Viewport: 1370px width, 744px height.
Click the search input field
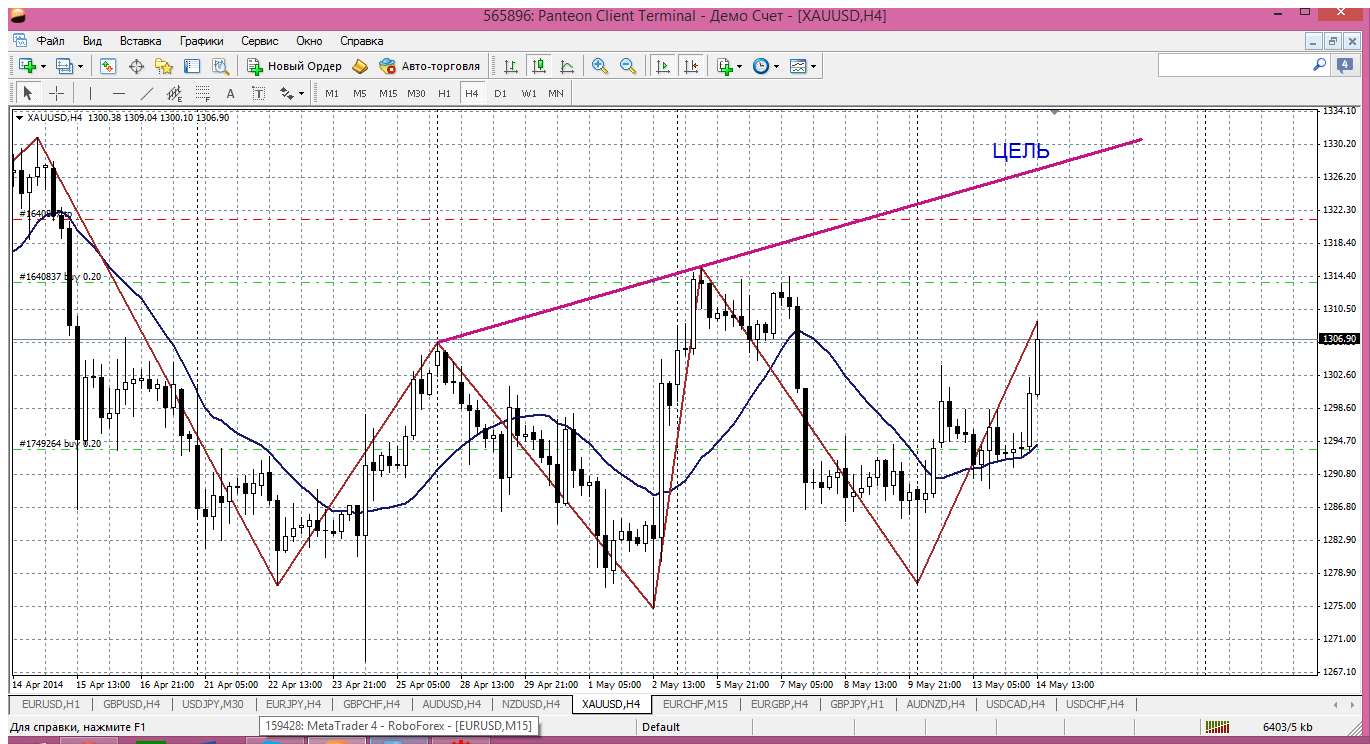pyautogui.click(x=1235, y=65)
